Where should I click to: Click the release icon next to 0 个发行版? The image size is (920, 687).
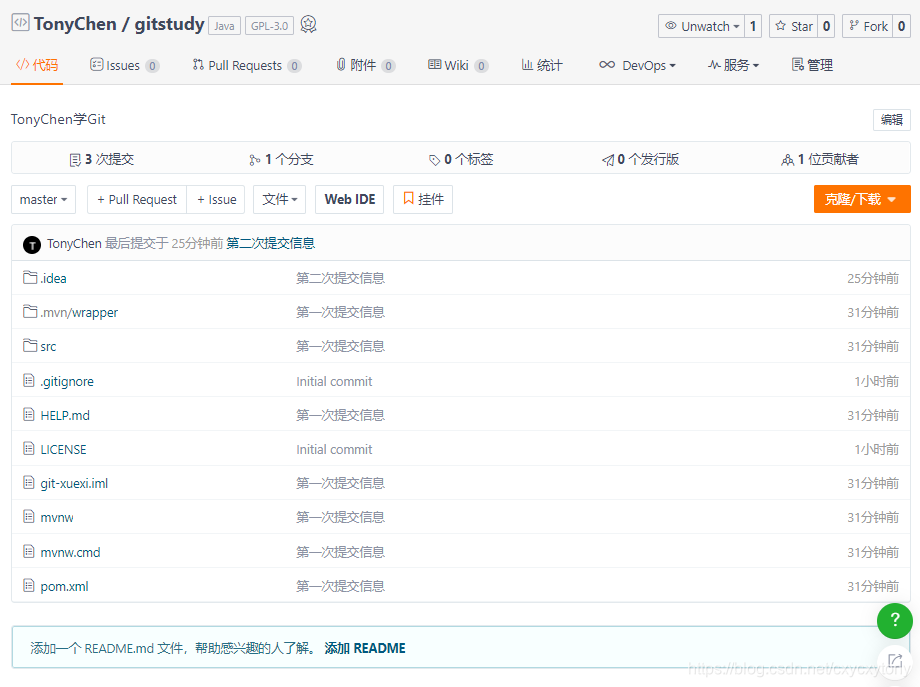coord(608,160)
